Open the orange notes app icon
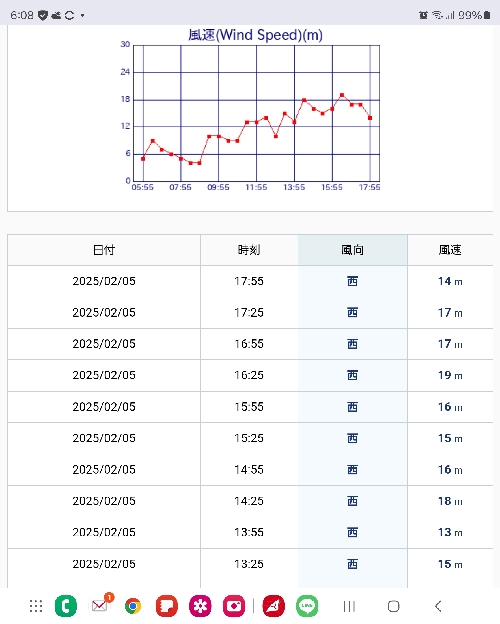Viewport: 500px width, 624px height. (166, 606)
